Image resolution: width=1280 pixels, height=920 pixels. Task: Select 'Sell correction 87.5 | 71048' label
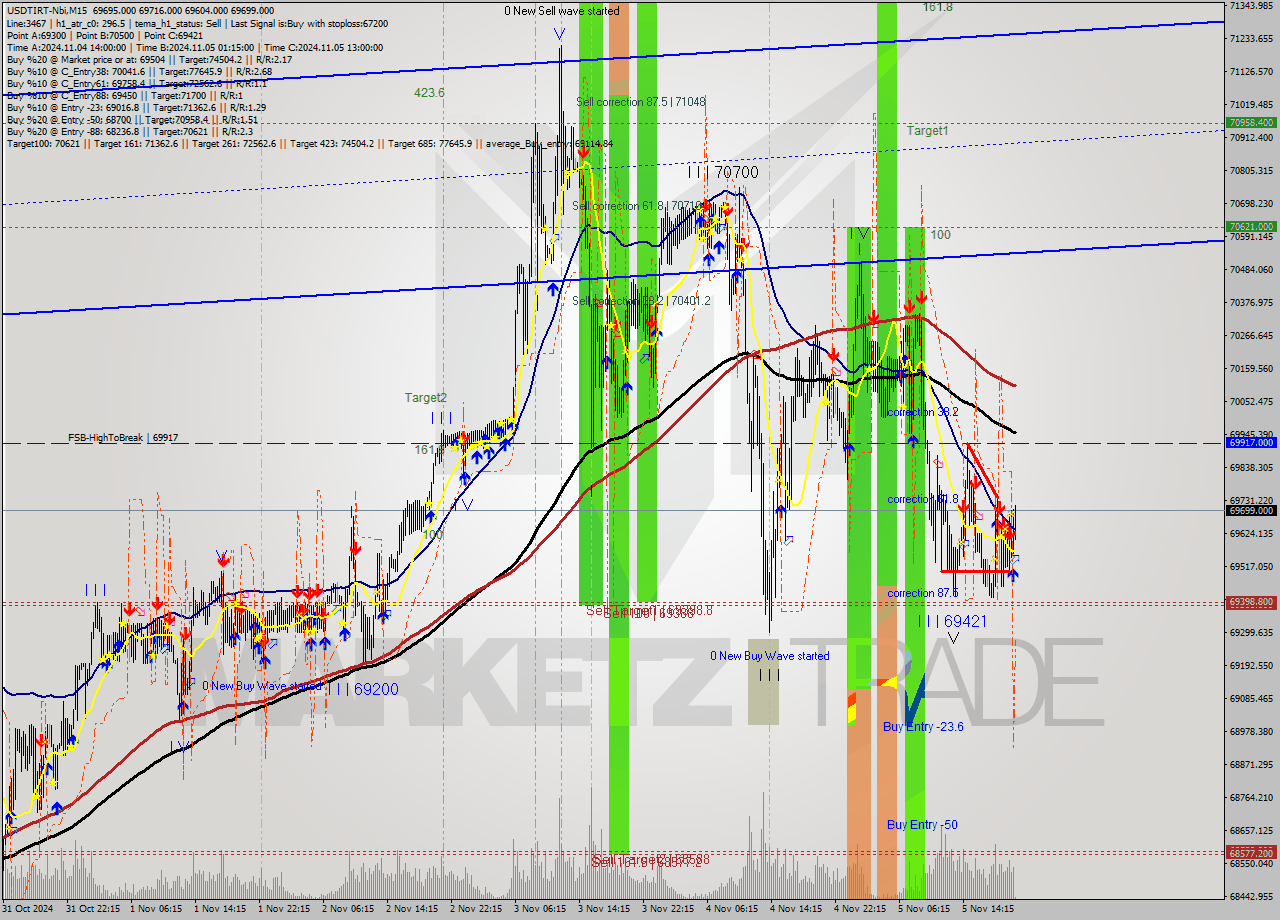click(641, 102)
